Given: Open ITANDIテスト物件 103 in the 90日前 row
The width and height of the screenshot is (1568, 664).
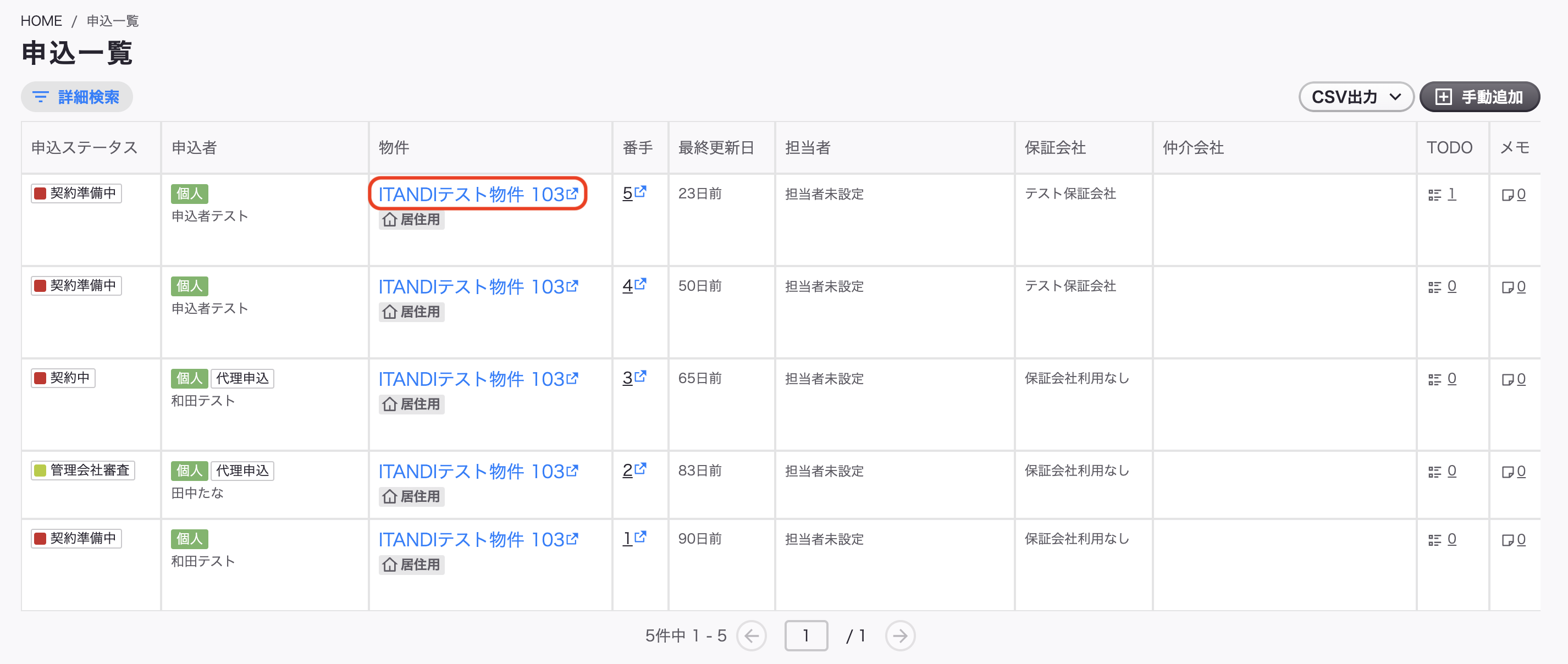Looking at the screenshot, I should point(478,539).
